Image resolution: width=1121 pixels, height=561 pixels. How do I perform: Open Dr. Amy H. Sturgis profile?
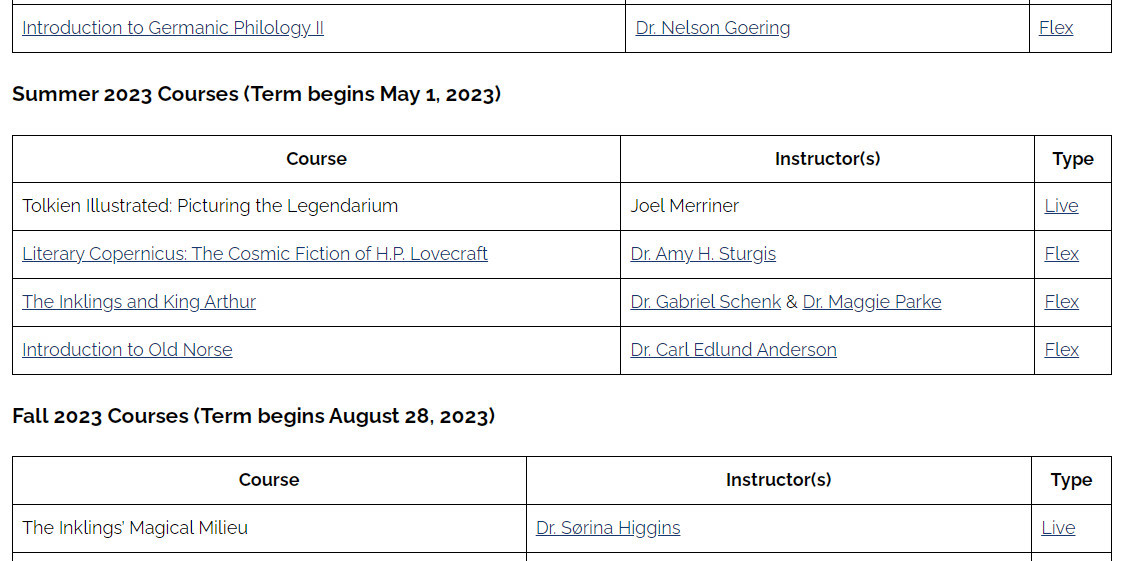[x=703, y=254]
